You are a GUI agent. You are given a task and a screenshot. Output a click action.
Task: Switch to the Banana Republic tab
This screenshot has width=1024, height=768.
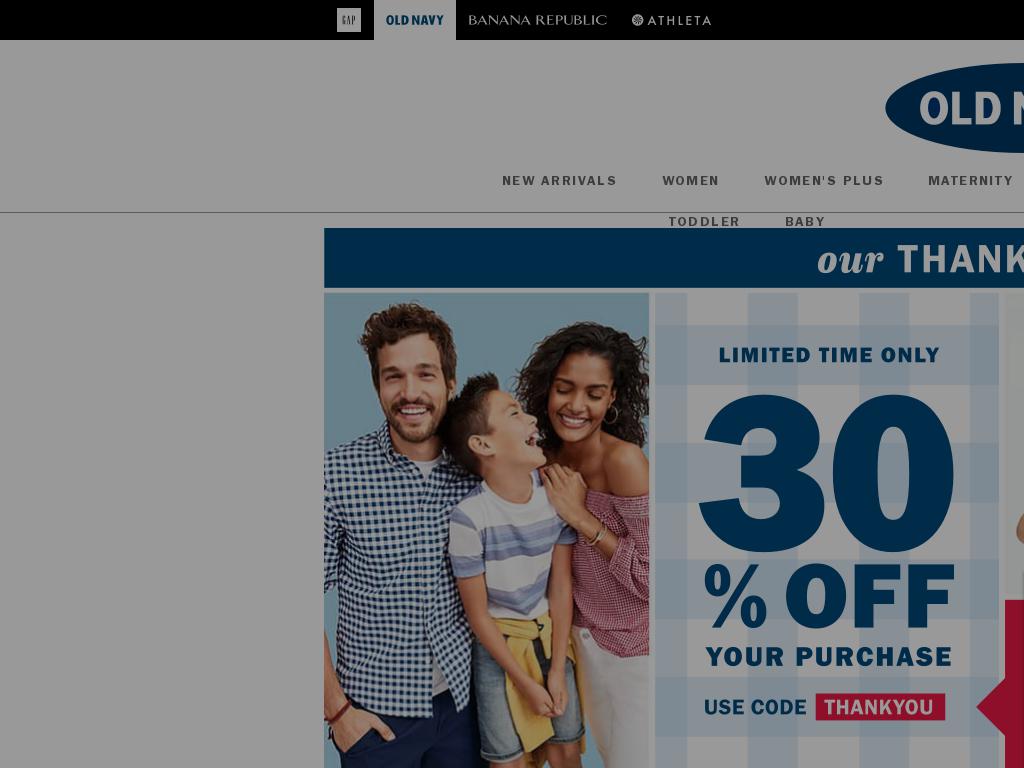pos(537,20)
